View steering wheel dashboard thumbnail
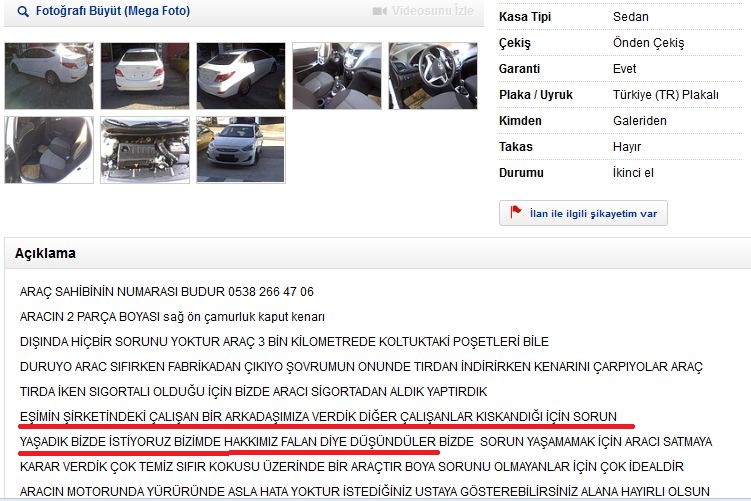751x501 pixels. 433,76
